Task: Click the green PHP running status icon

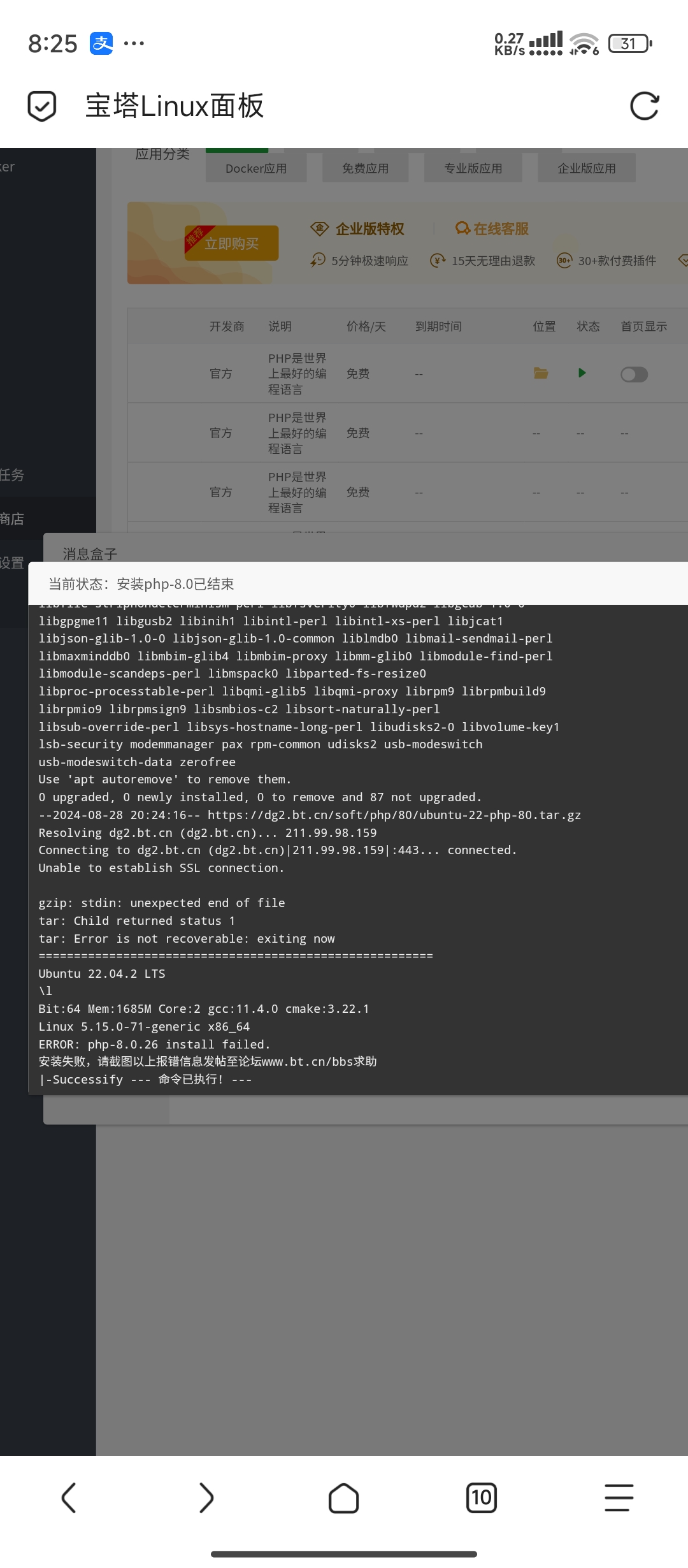Action: (x=582, y=373)
